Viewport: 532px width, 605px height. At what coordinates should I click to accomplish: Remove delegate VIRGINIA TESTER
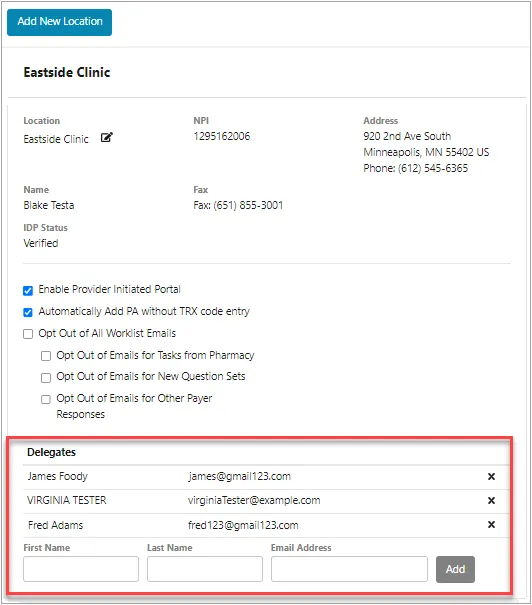[x=491, y=500]
